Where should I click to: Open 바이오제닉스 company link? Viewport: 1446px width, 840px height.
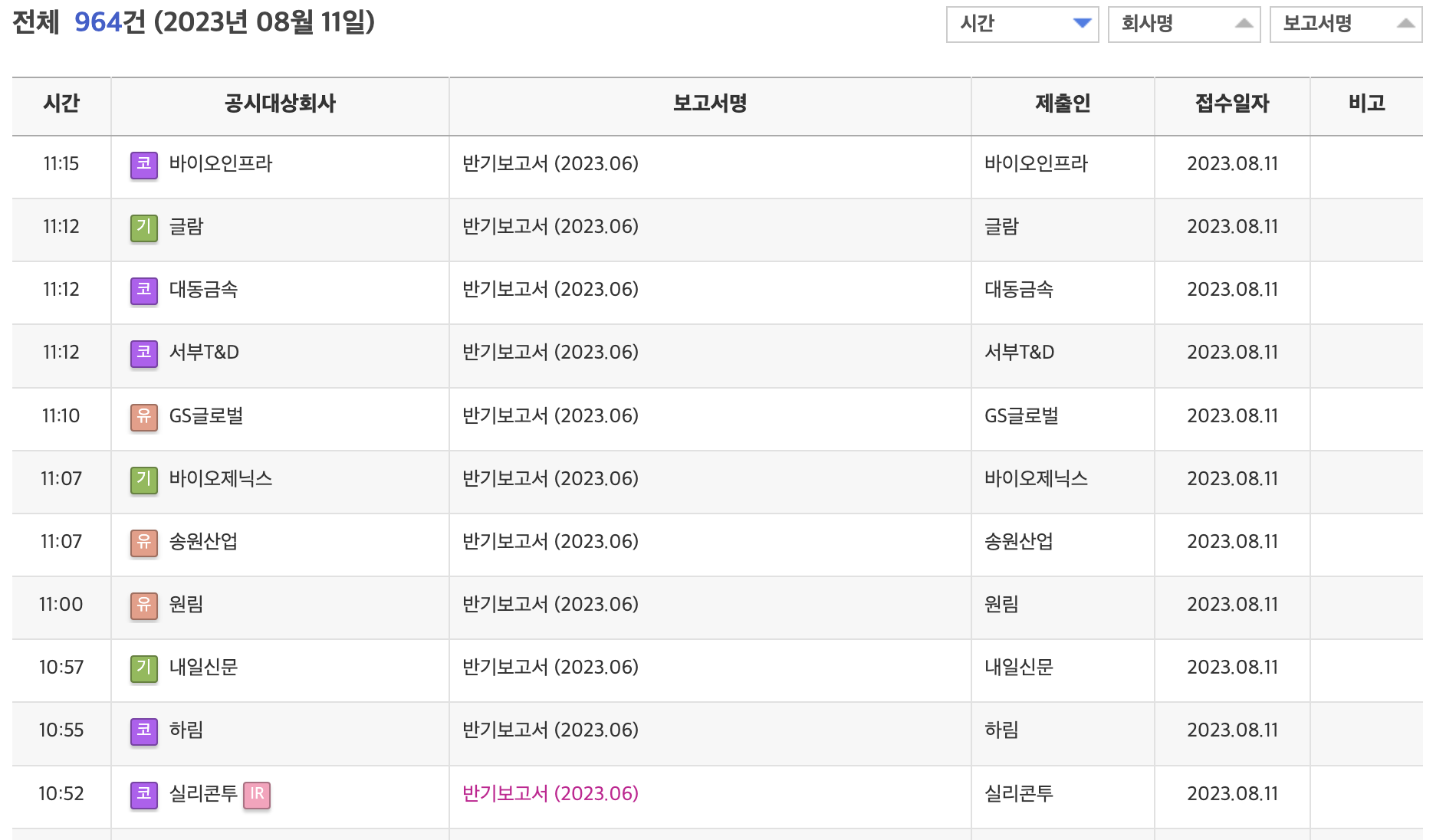[221, 478]
